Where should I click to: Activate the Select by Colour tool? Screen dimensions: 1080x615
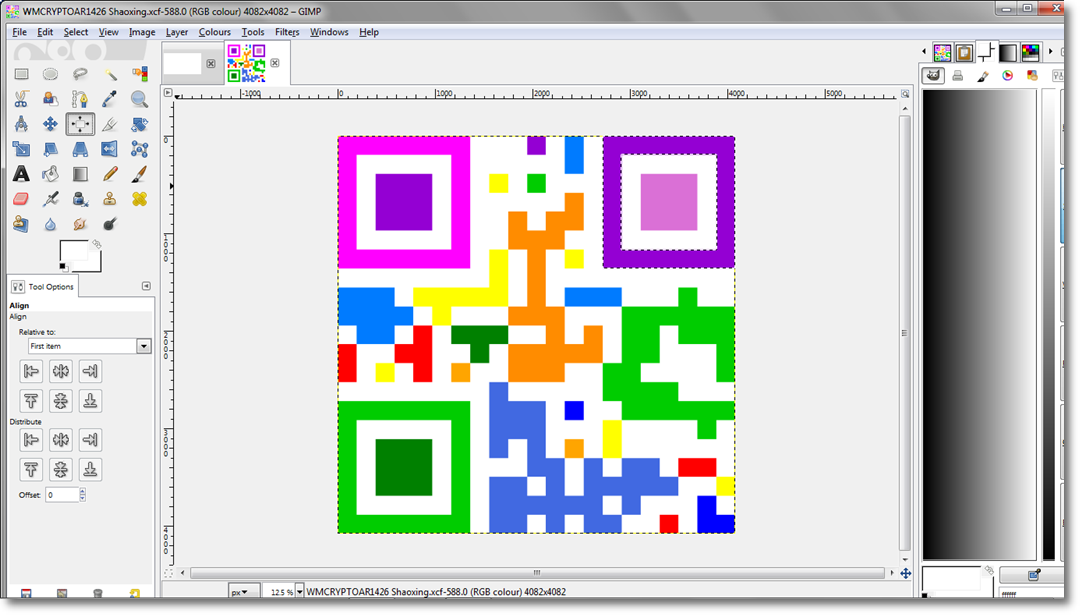tap(140, 74)
